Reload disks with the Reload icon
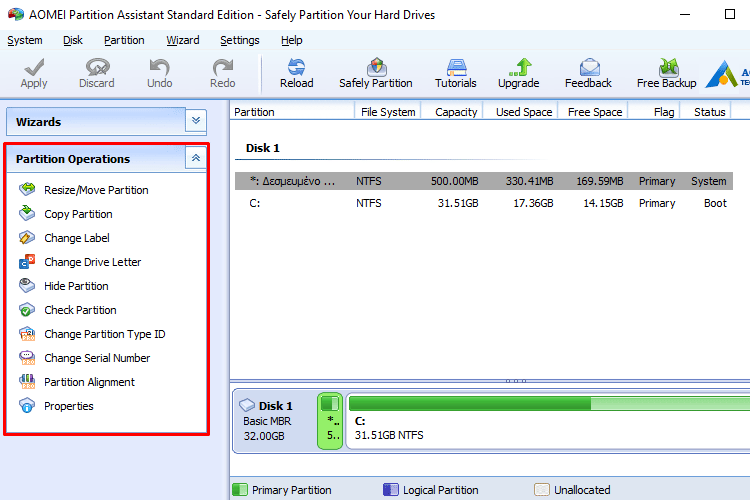 [x=296, y=67]
